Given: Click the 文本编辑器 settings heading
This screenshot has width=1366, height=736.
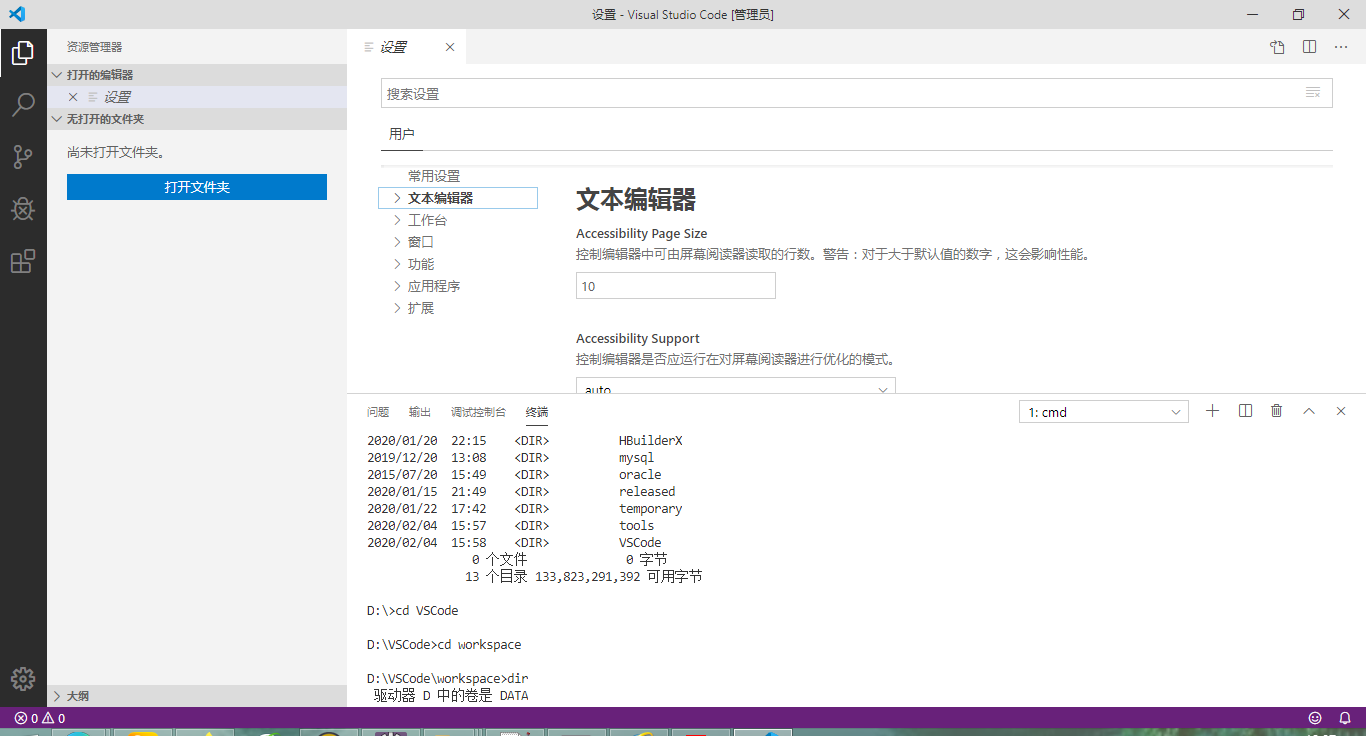Looking at the screenshot, I should pos(636,199).
